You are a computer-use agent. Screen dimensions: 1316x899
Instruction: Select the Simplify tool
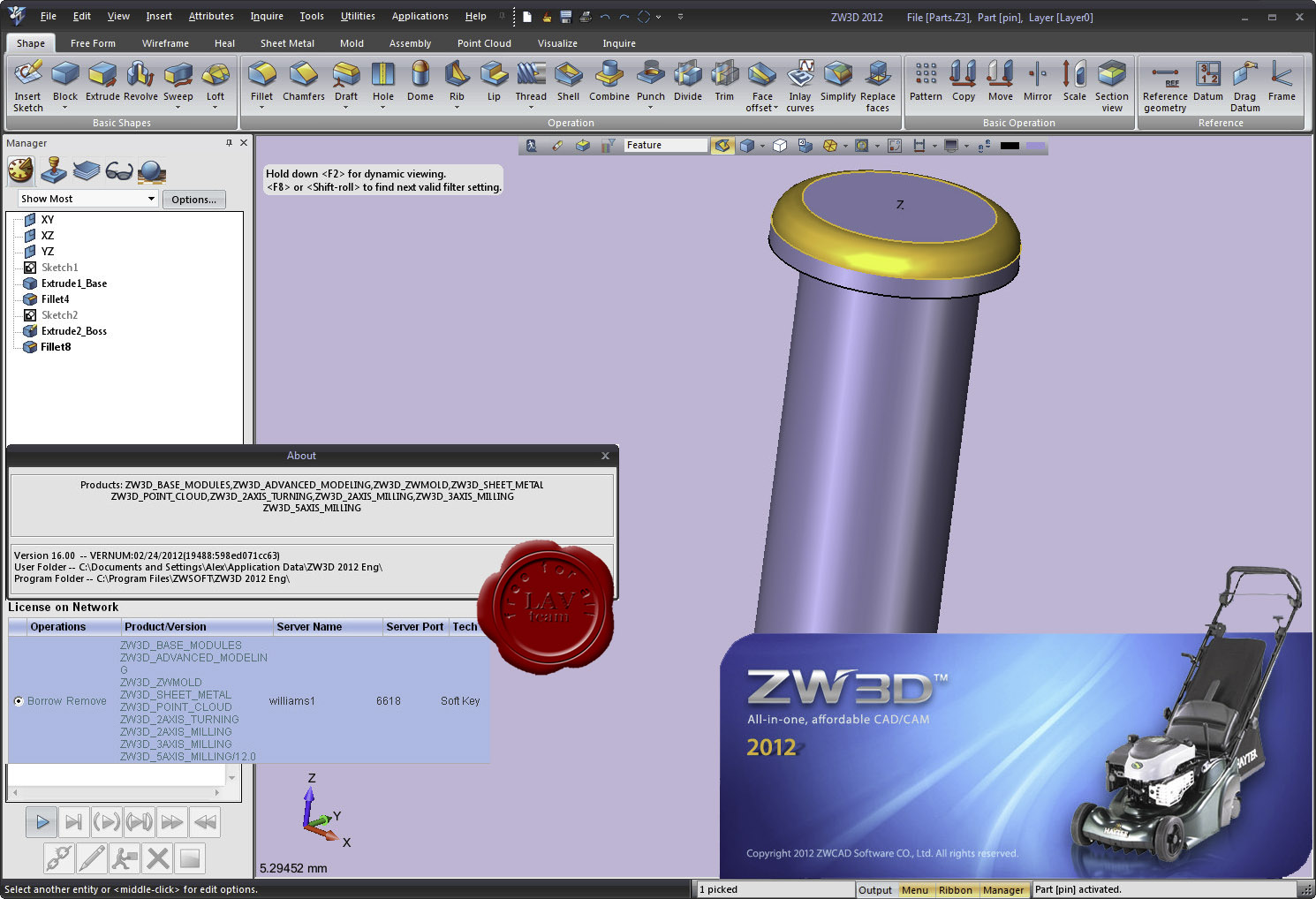838,80
